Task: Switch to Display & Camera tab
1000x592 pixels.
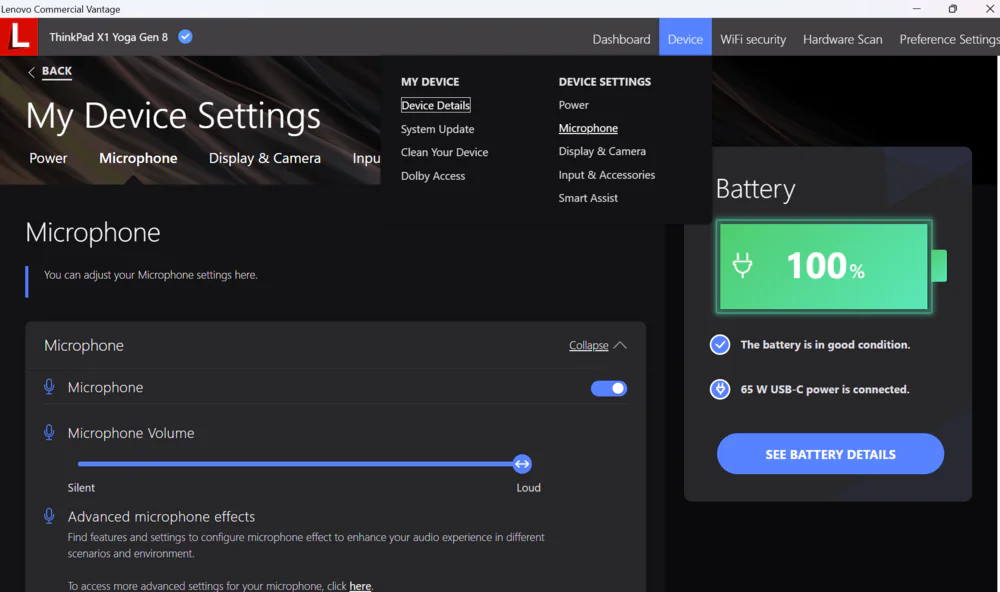Action: [x=265, y=158]
